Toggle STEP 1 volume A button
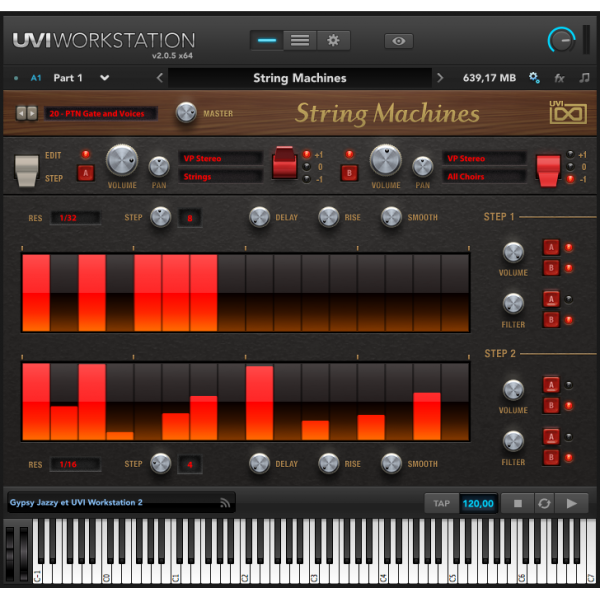 coord(551,247)
